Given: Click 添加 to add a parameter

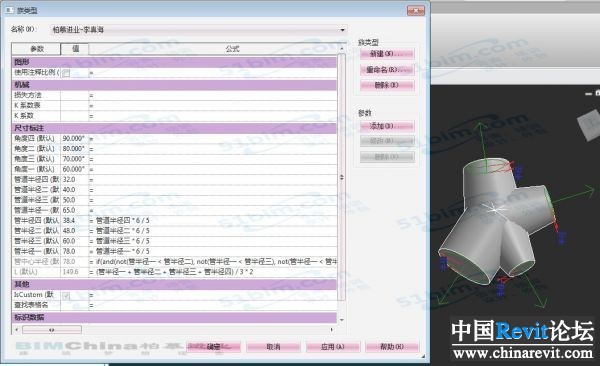Looking at the screenshot, I should (387, 126).
